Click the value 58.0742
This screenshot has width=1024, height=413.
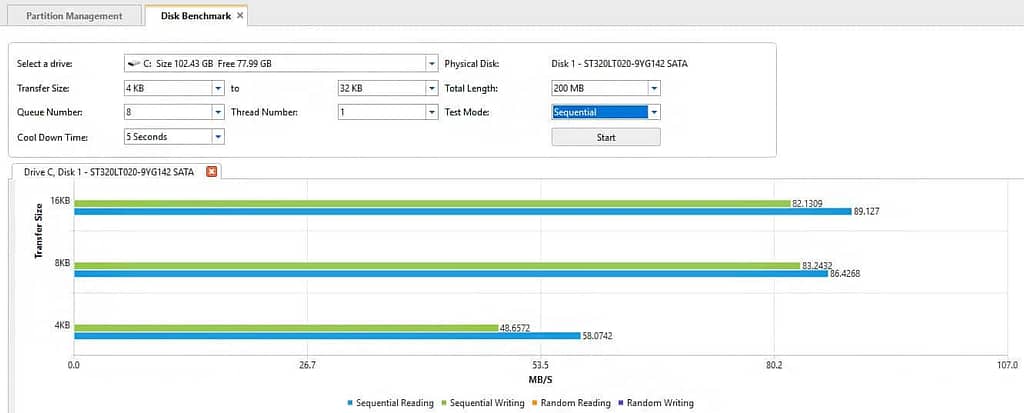pos(598,336)
